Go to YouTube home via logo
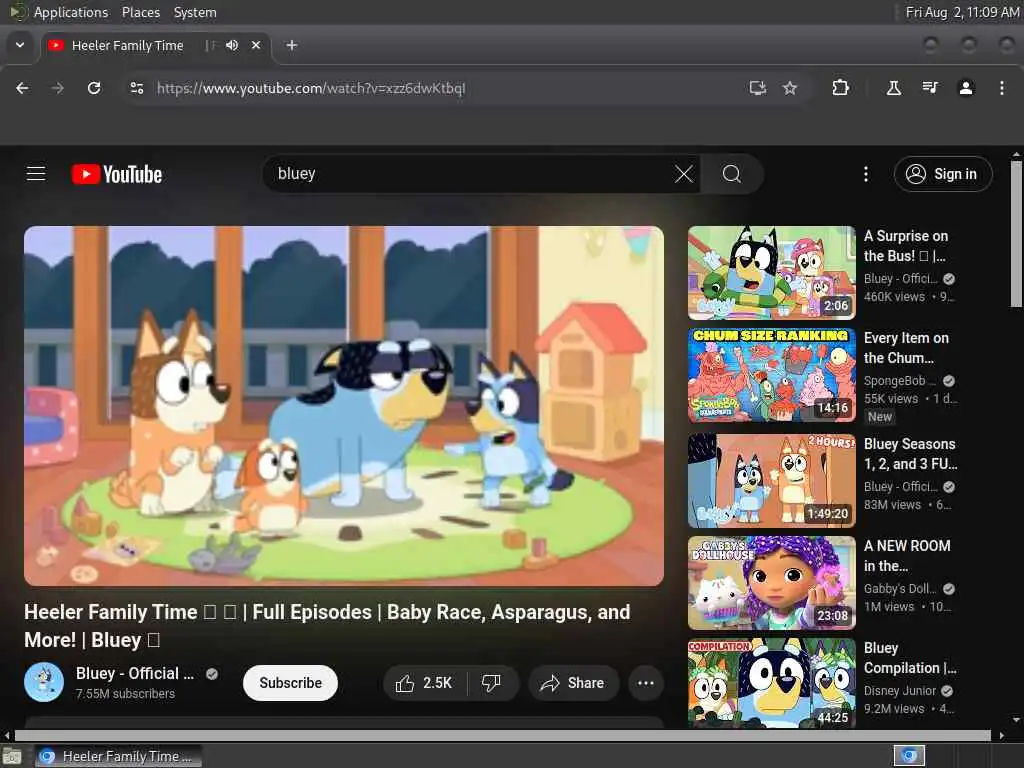Image resolution: width=1024 pixels, height=768 pixels. pos(117,174)
